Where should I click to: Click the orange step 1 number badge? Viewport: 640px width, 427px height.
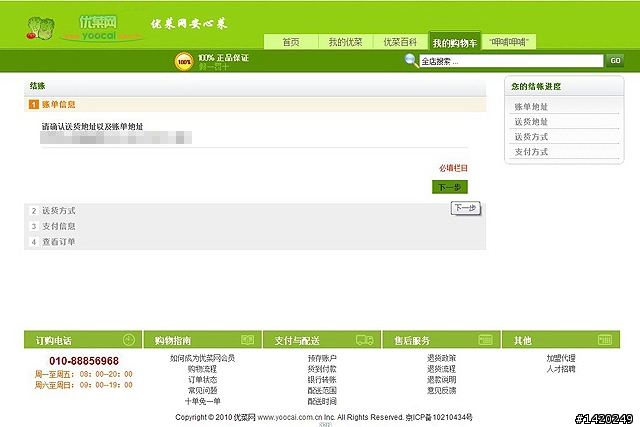[33, 105]
